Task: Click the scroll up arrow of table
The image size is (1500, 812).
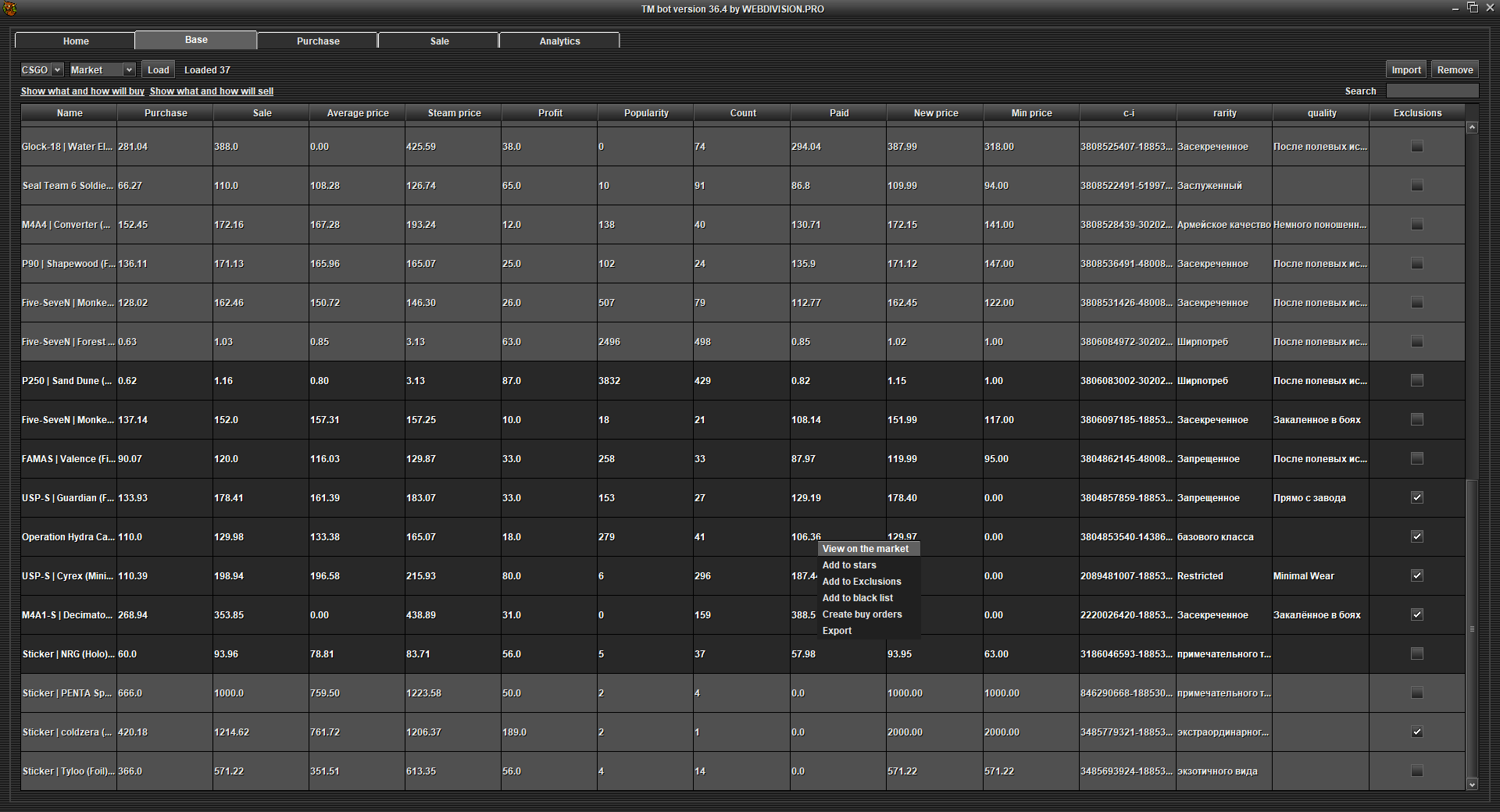Action: (1472, 127)
